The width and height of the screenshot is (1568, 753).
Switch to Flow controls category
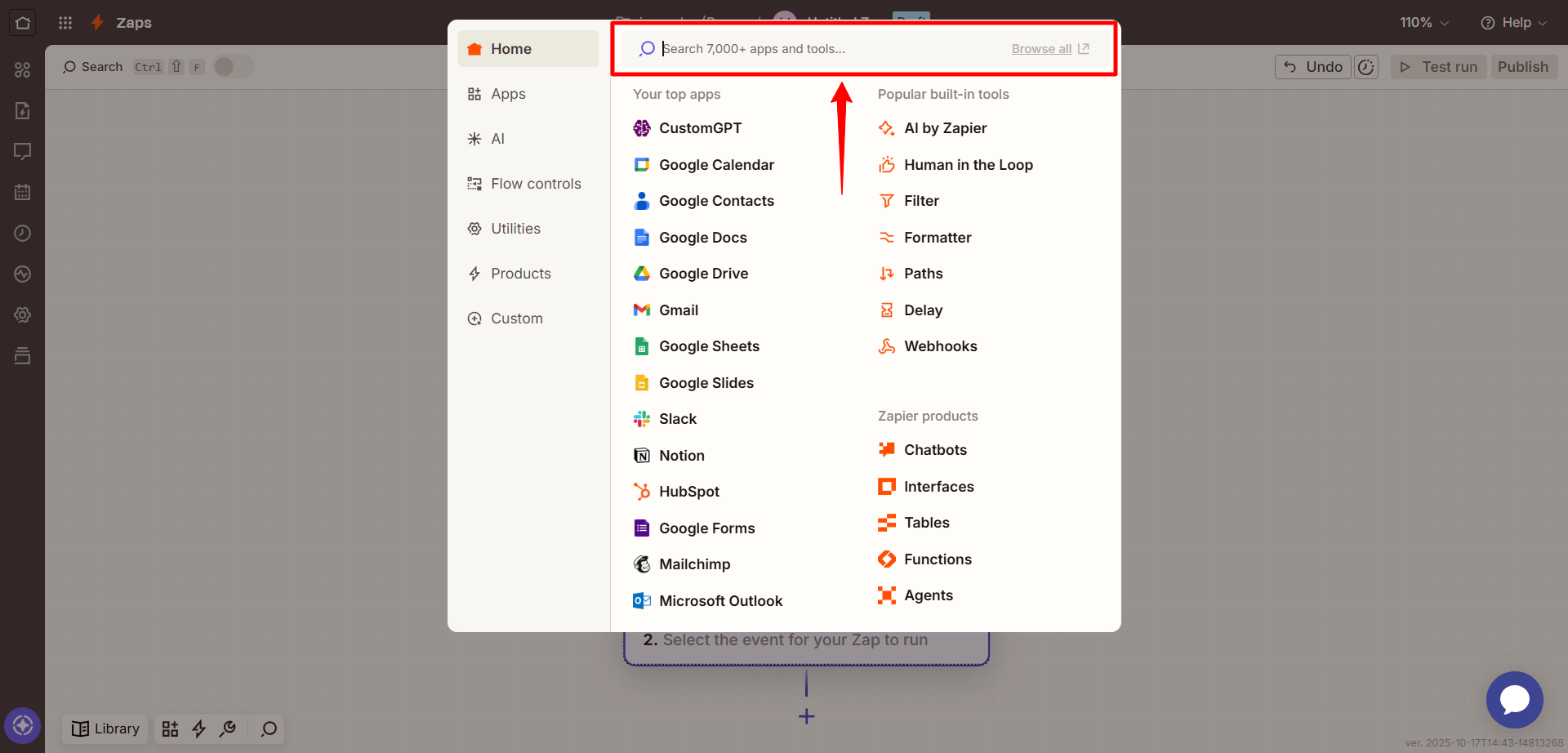coord(528,184)
